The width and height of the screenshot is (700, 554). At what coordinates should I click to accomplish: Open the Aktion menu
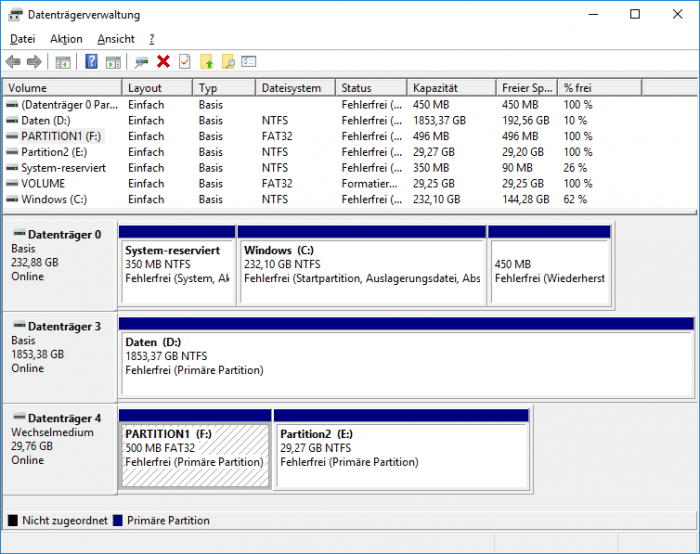(66, 39)
